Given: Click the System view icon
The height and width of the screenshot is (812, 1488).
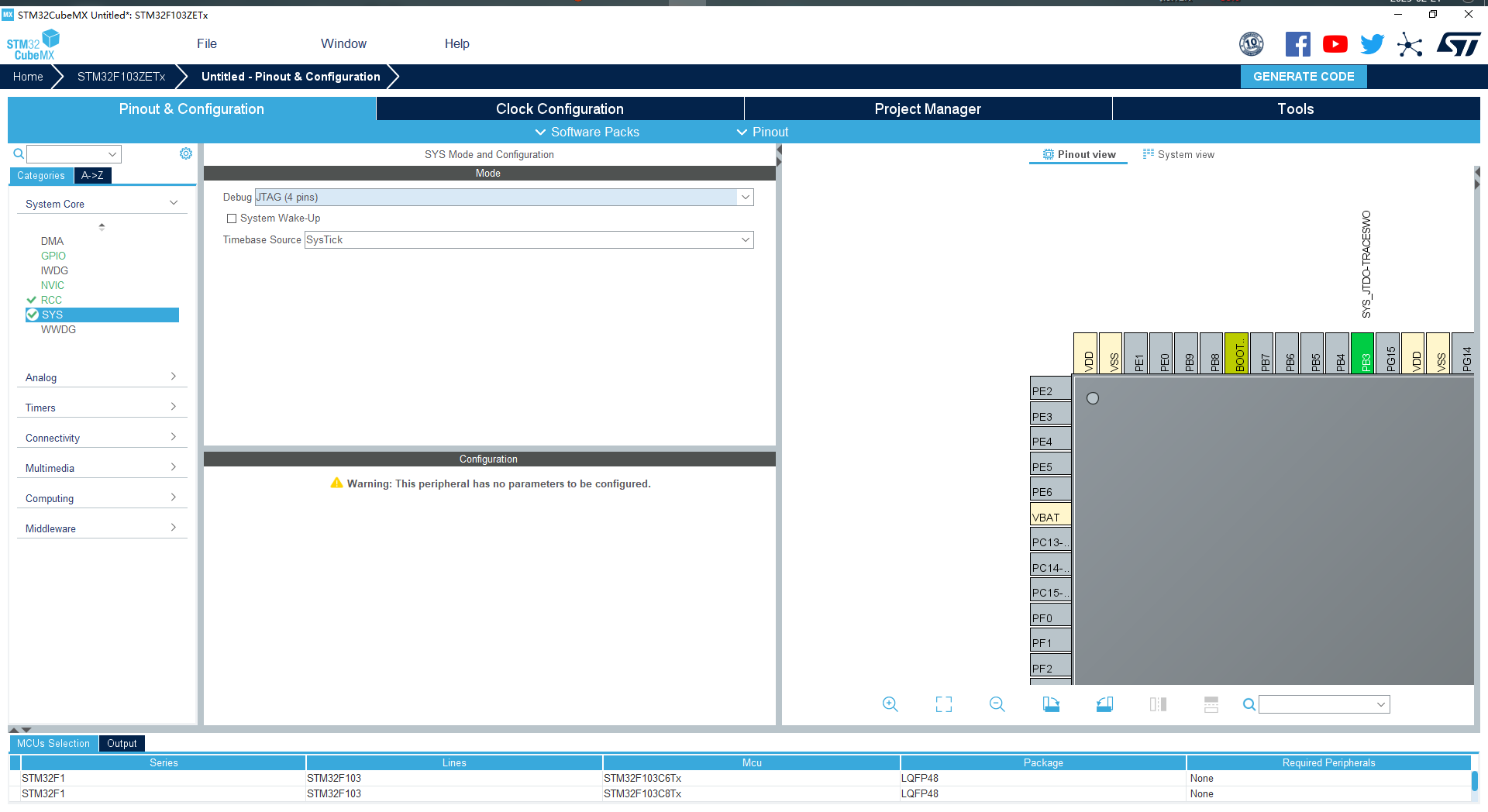Looking at the screenshot, I should pos(1149,154).
